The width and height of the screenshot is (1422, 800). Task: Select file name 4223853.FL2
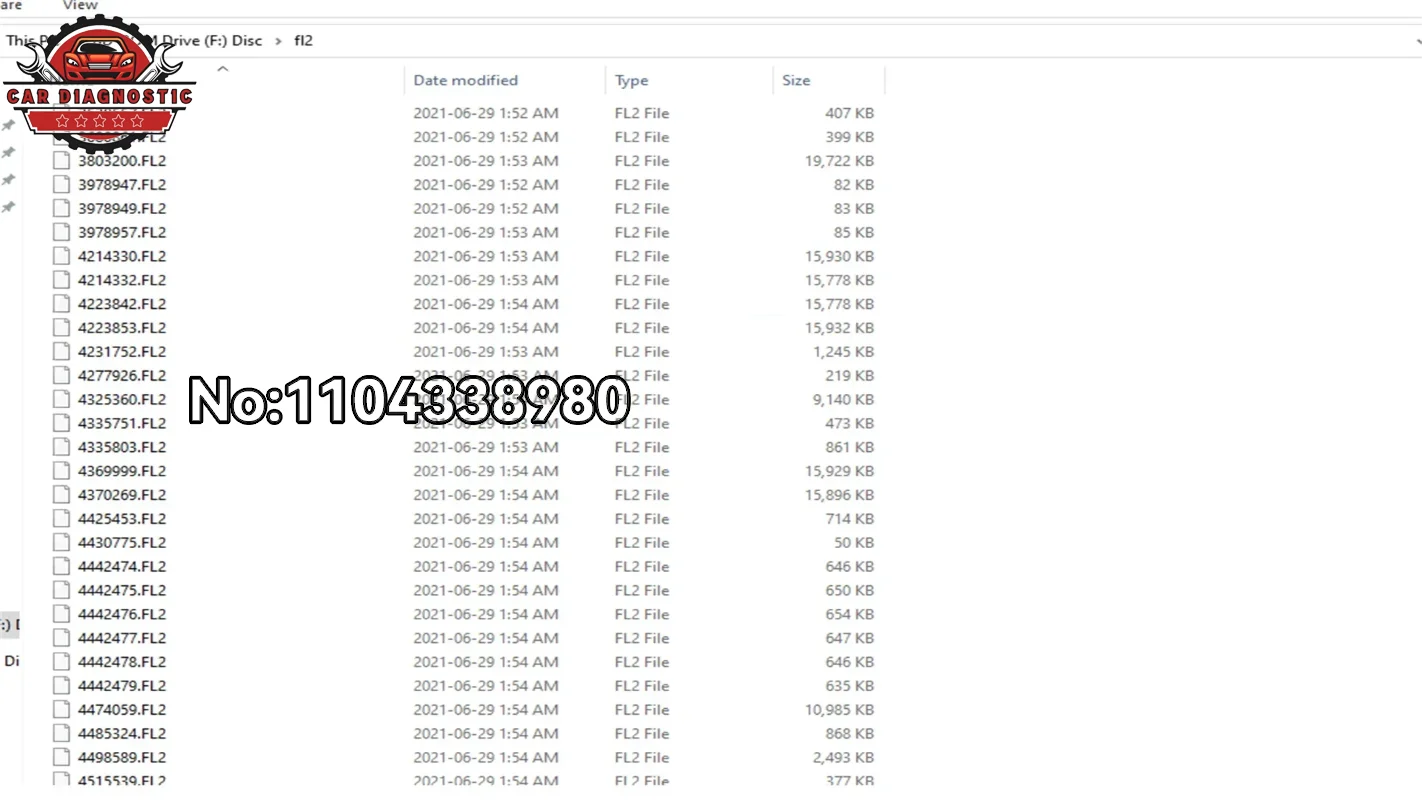(122, 328)
